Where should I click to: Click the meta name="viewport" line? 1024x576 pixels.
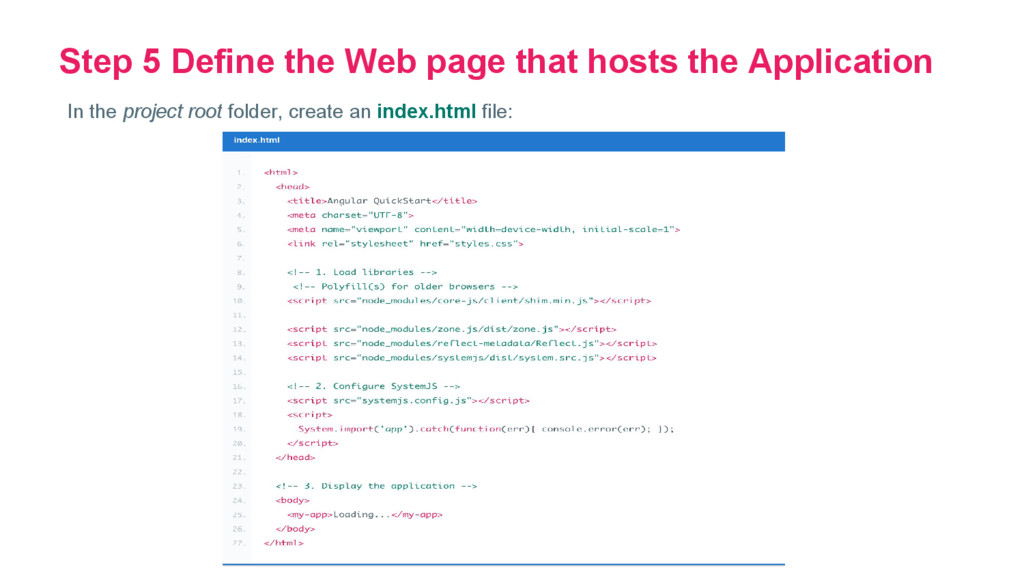(x=483, y=229)
